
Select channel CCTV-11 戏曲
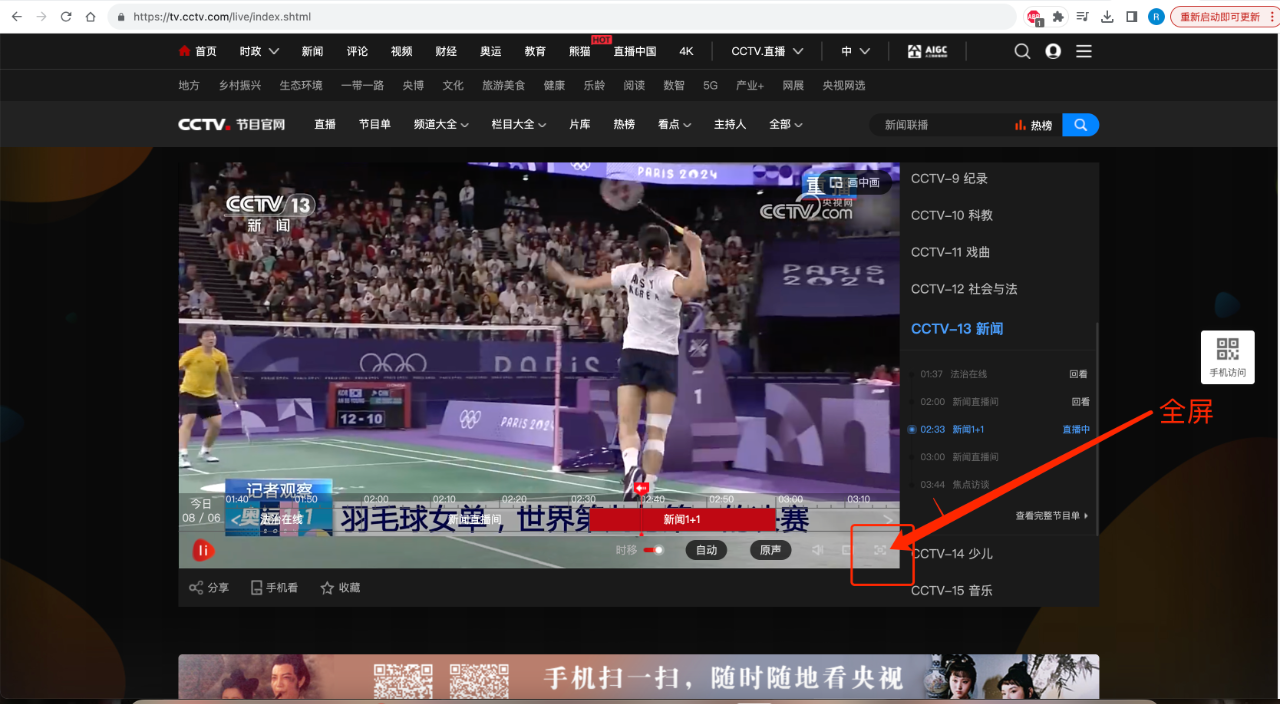point(951,252)
